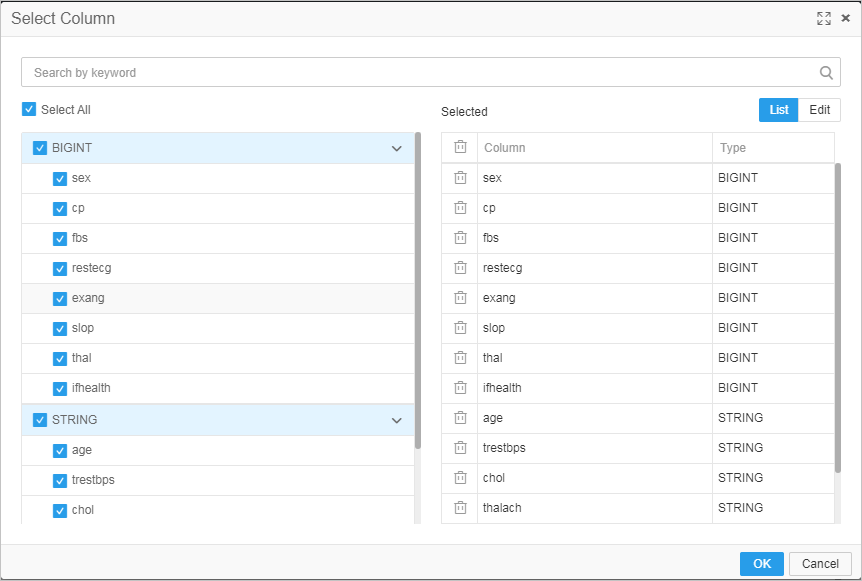Viewport: 862px width, 581px height.
Task: Remove thalach using trash icon
Action: (x=460, y=507)
